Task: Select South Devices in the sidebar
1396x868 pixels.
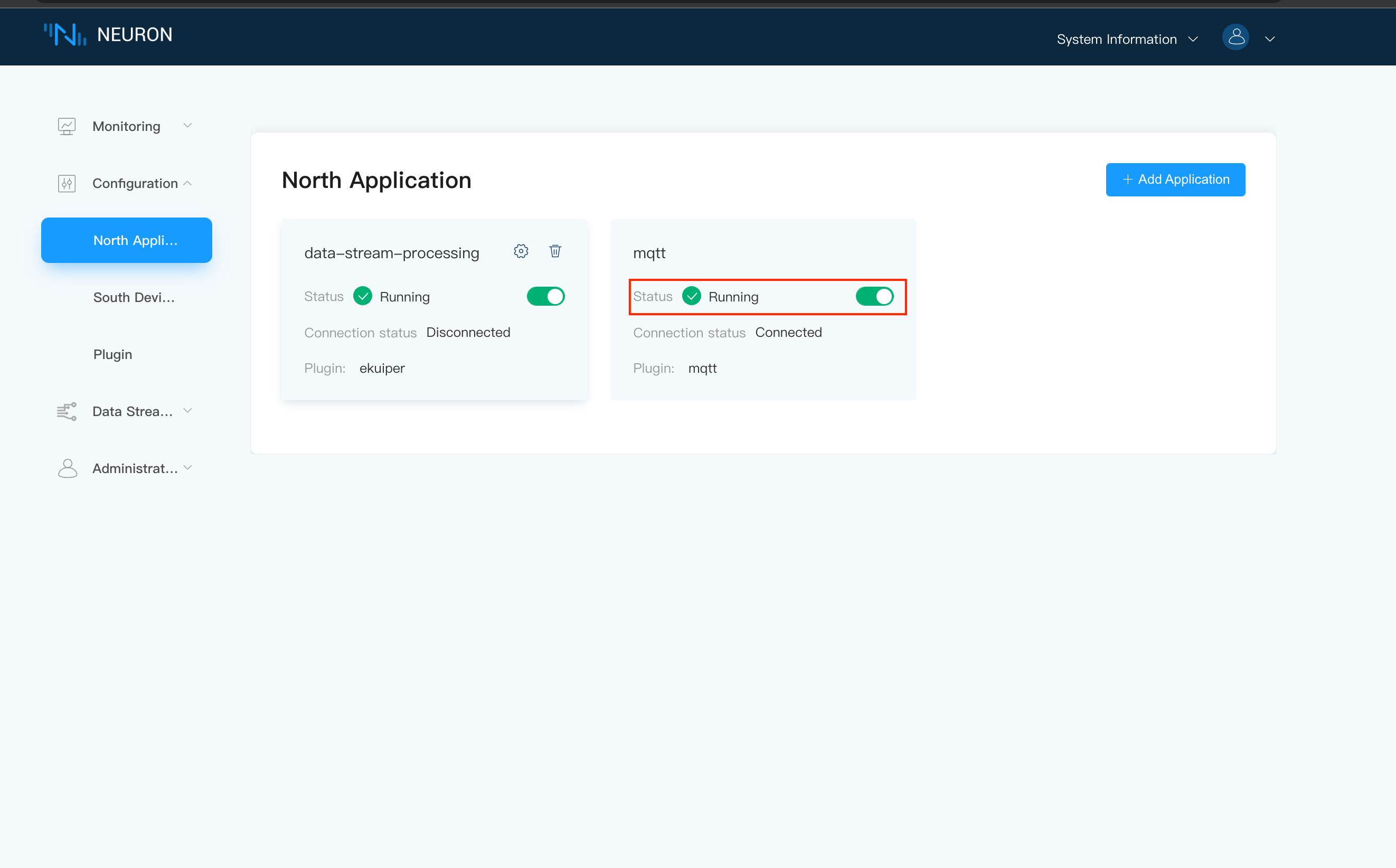Action: (x=134, y=297)
